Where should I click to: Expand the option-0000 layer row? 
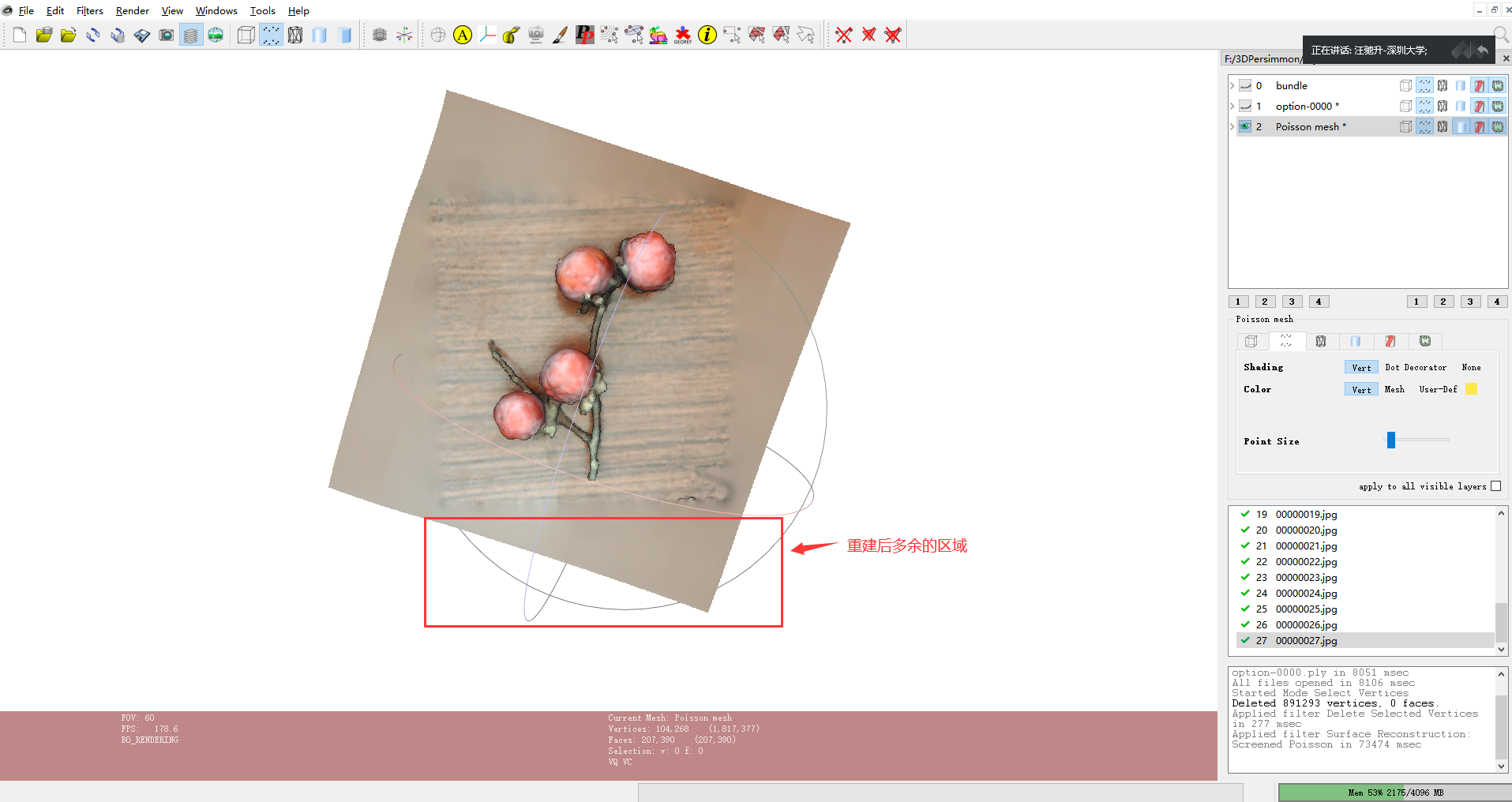coord(1232,106)
